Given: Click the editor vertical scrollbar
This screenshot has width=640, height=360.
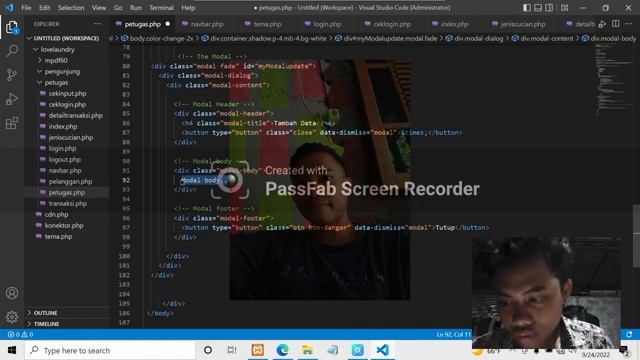Looking at the screenshot, I should coord(636,236).
